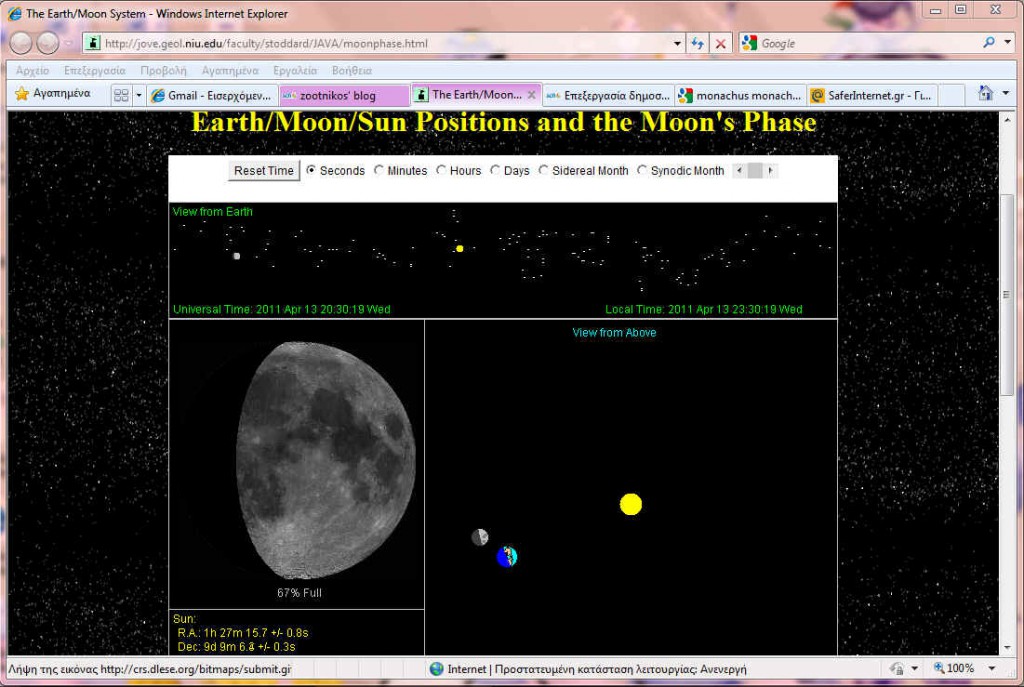The height and width of the screenshot is (687, 1024).
Task: Open the Quick Tabs grid icon
Action: [121, 95]
